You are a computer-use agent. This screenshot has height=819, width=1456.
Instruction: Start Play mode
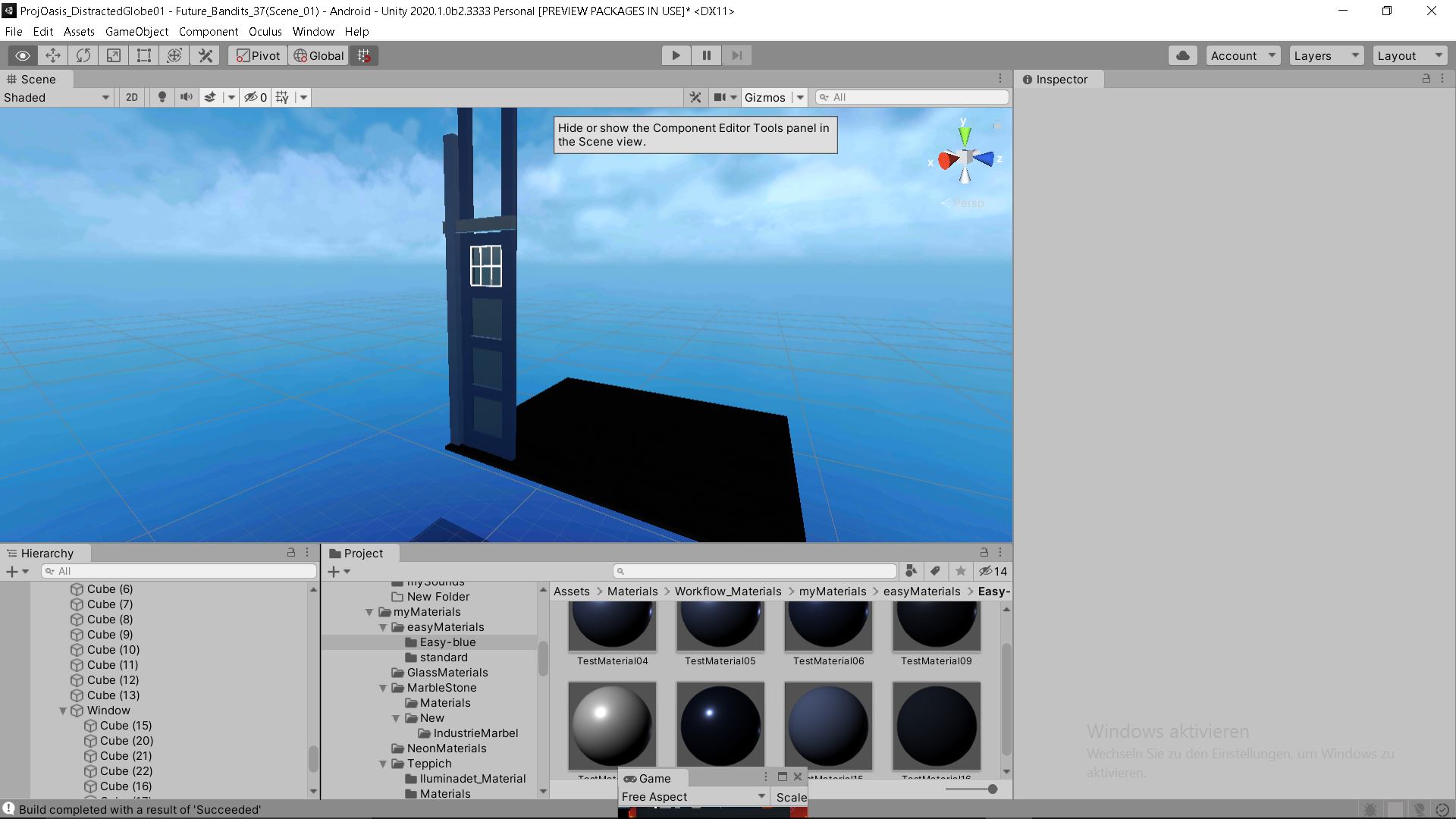click(676, 55)
